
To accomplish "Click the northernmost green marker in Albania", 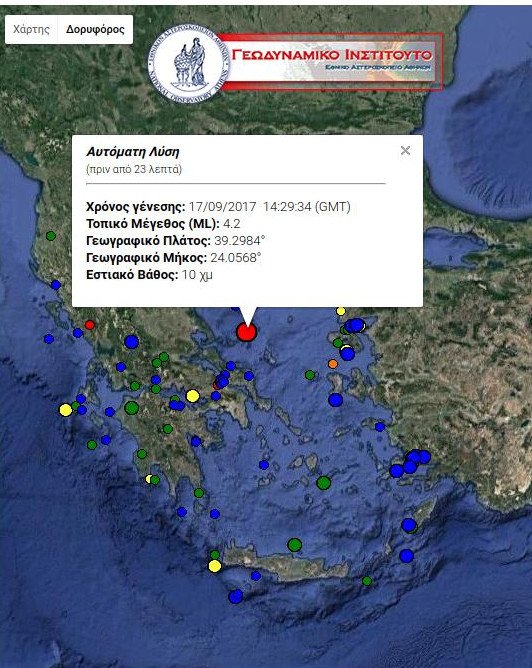I will click(51, 236).
